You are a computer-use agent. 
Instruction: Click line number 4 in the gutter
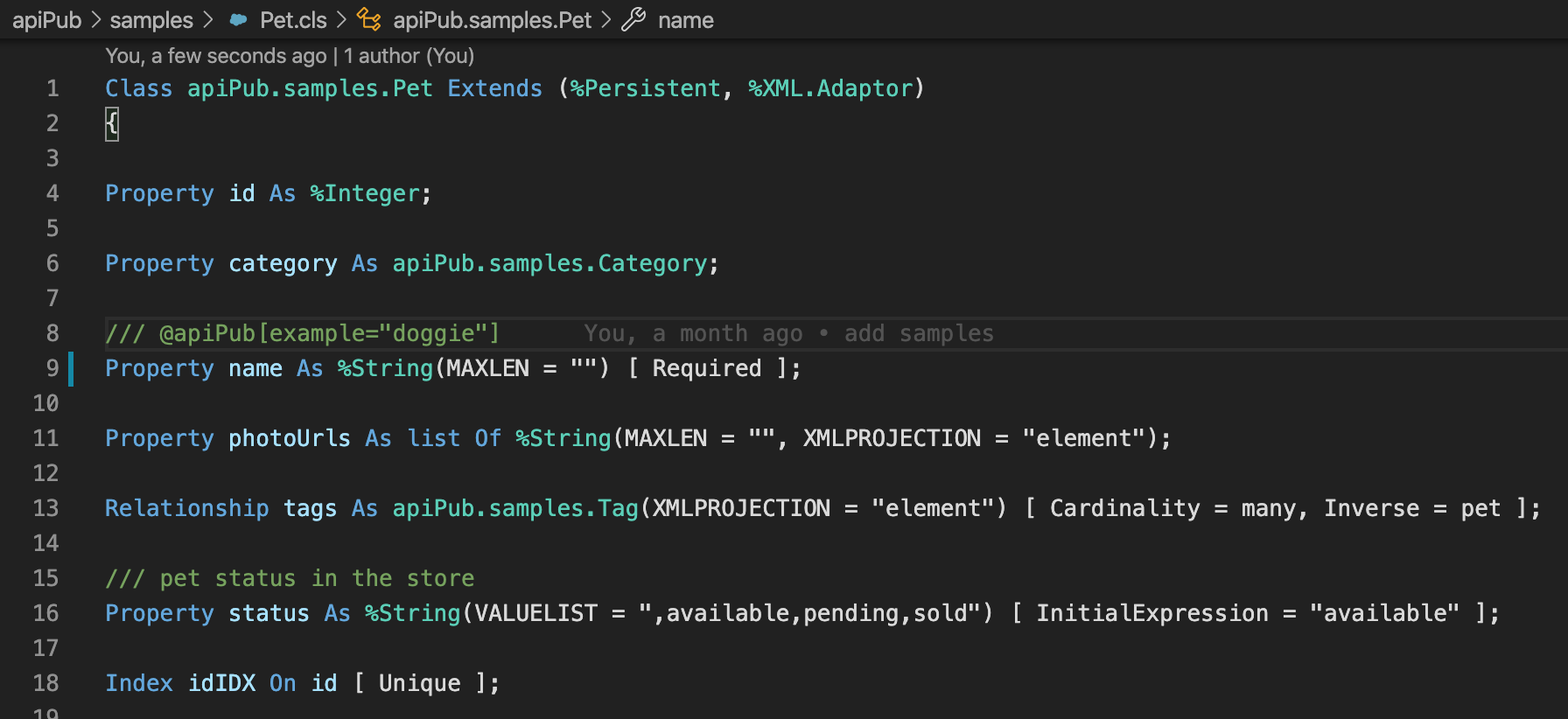(52, 193)
